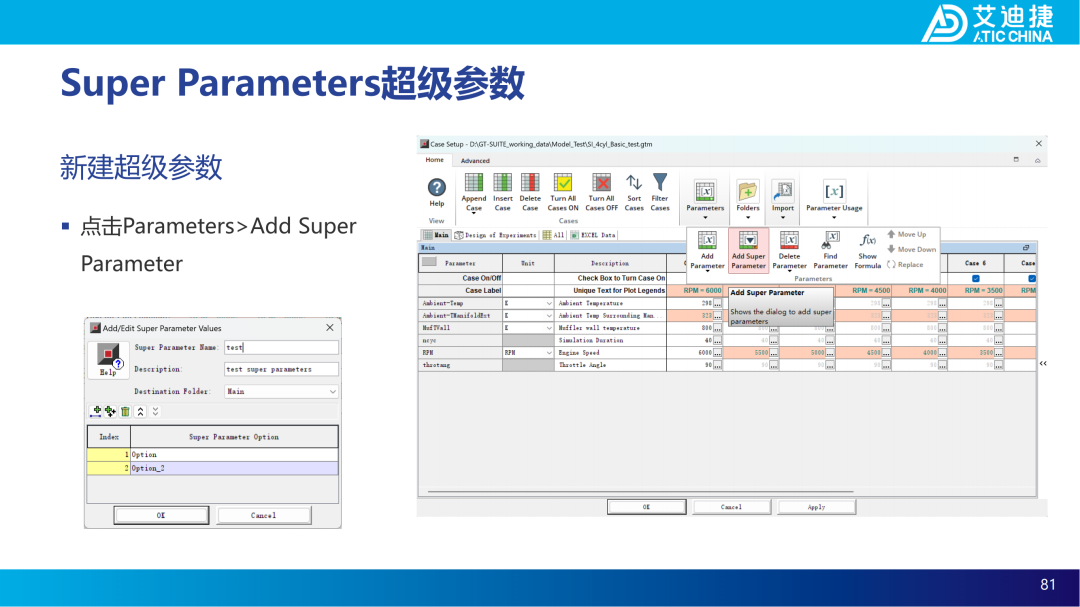Click the Filter Cases funnel icon
Image resolution: width=1080 pixels, height=607 pixels.
(x=660, y=183)
